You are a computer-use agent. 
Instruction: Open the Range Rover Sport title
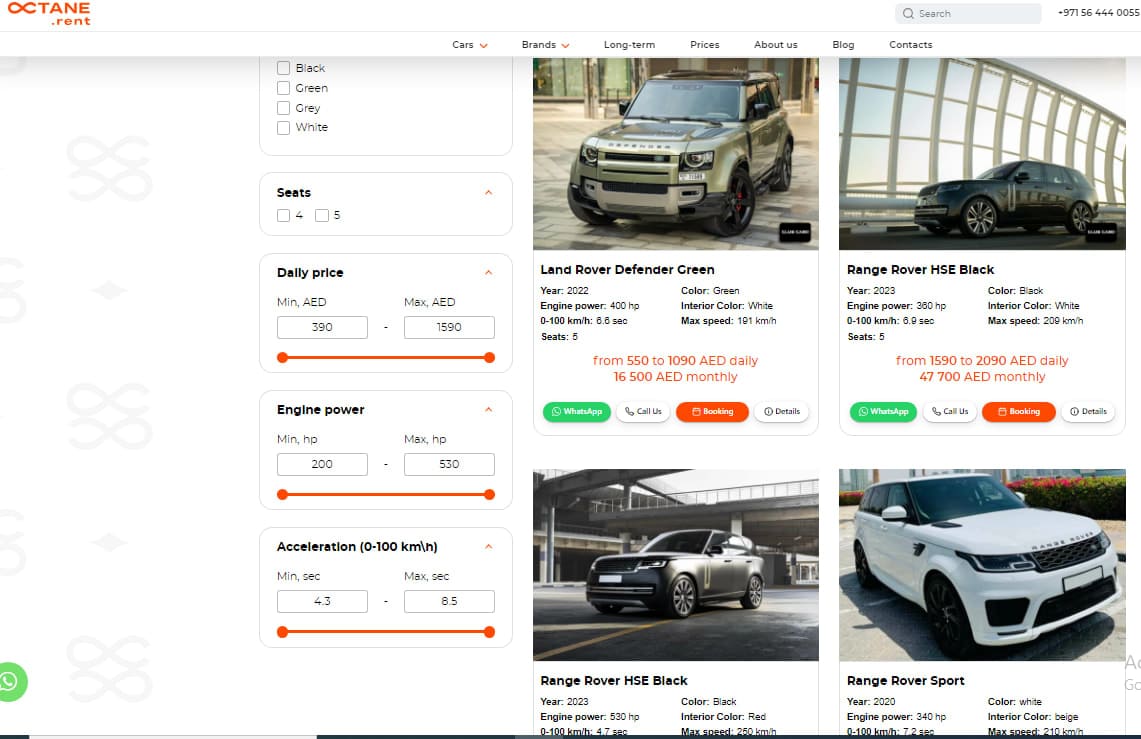(905, 681)
